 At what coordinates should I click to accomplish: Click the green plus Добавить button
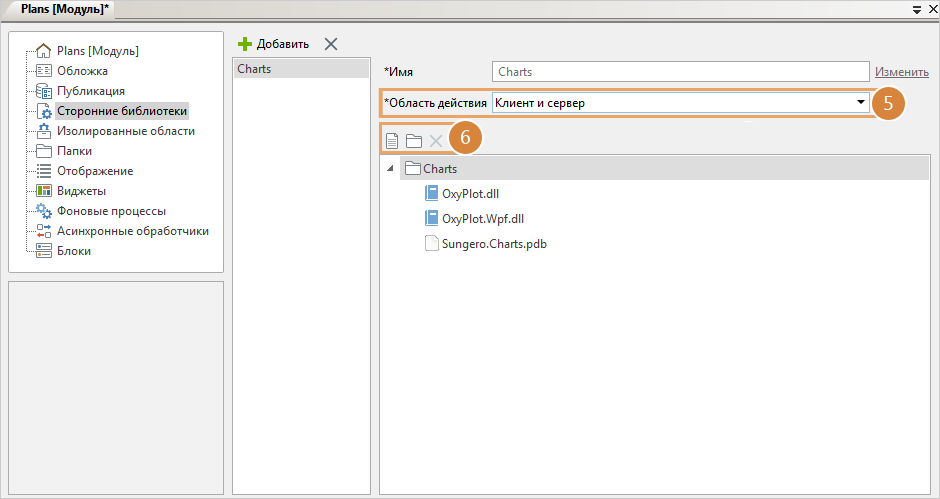coord(274,44)
